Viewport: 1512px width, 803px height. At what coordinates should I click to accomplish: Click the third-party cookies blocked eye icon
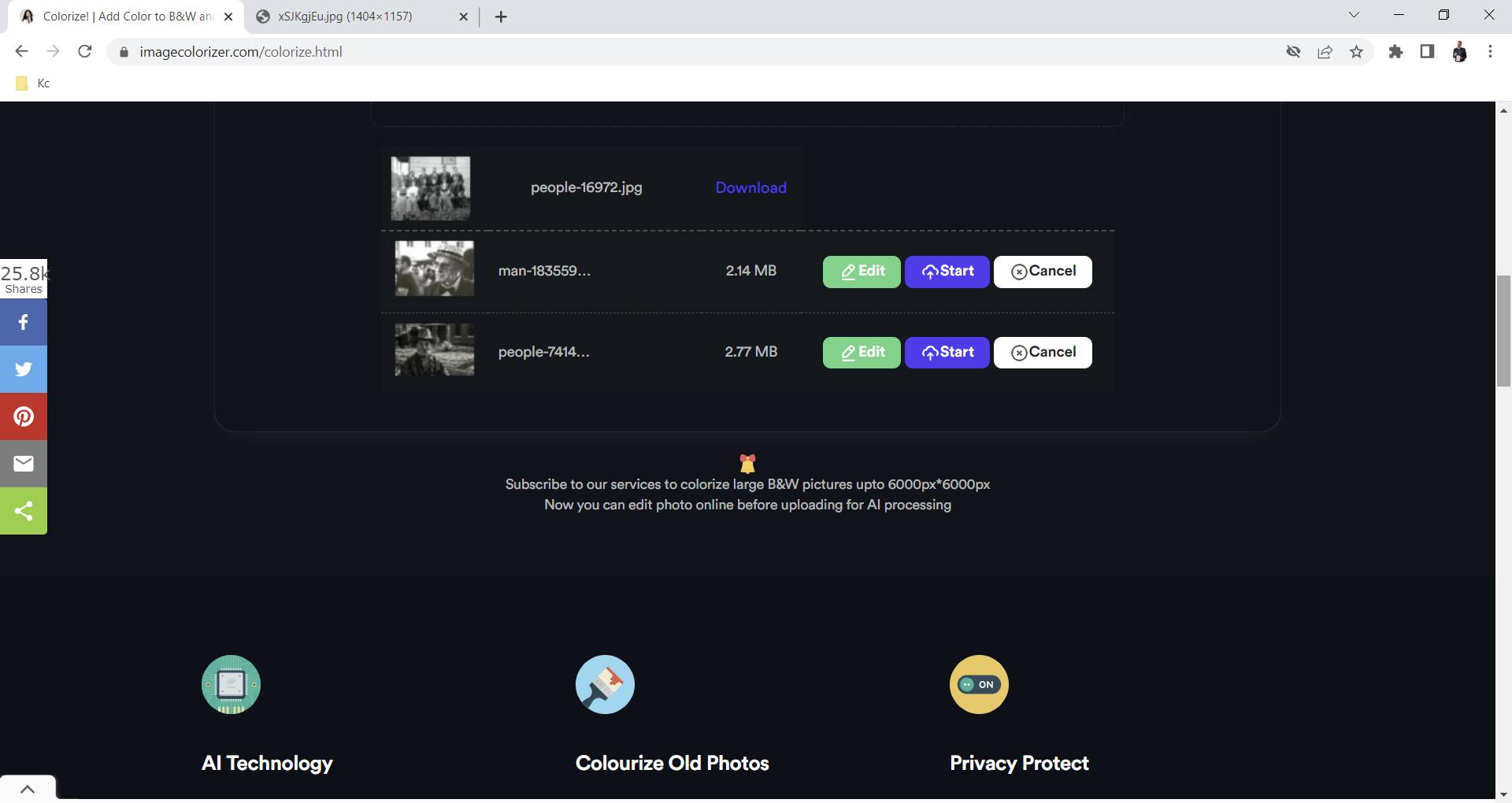(1293, 52)
